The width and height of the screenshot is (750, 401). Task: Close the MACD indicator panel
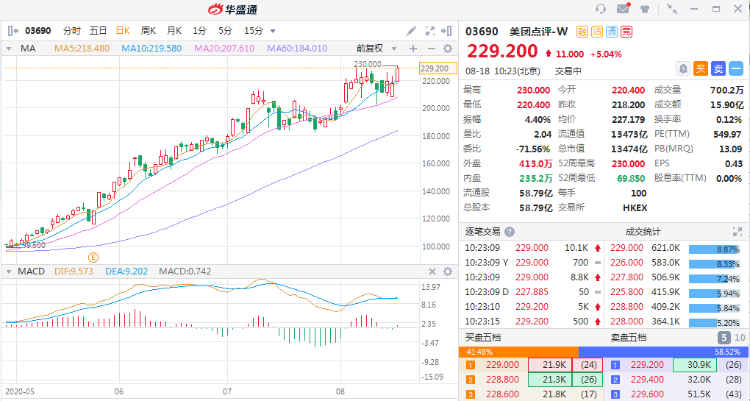point(432,272)
